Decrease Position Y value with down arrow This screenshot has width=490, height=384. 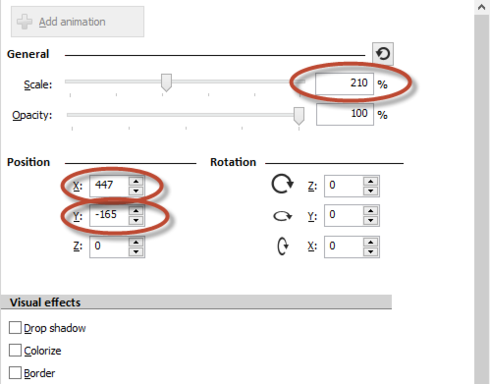point(136,220)
